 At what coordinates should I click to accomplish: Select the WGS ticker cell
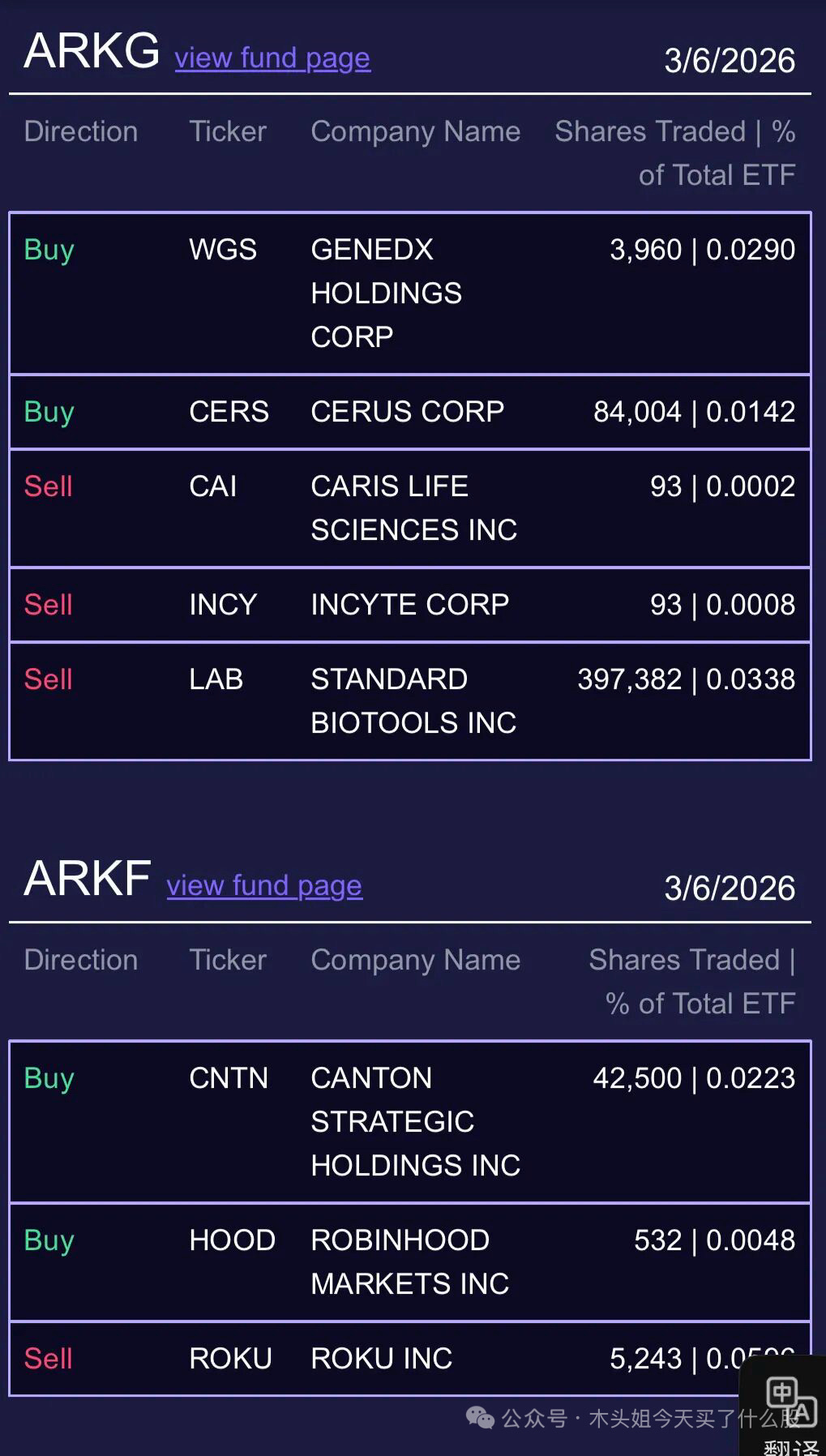223,250
